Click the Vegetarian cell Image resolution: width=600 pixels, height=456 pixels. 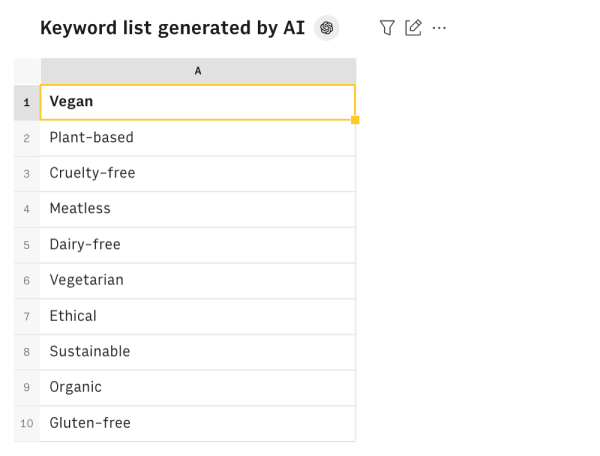click(x=197, y=280)
